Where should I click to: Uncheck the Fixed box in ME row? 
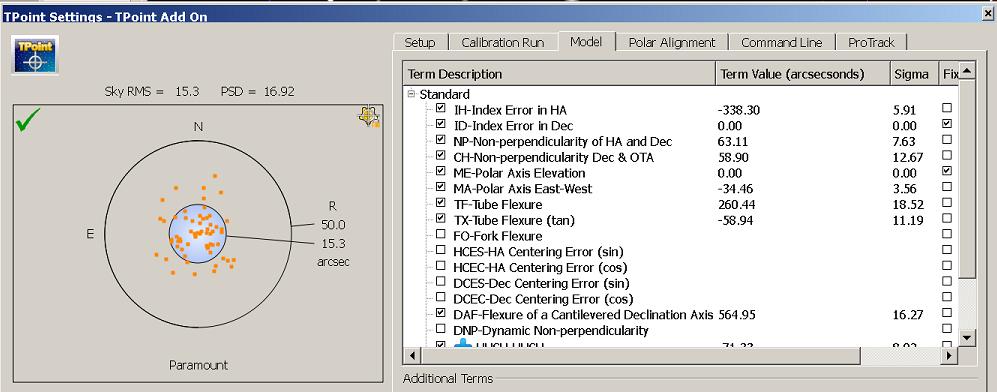[947, 172]
